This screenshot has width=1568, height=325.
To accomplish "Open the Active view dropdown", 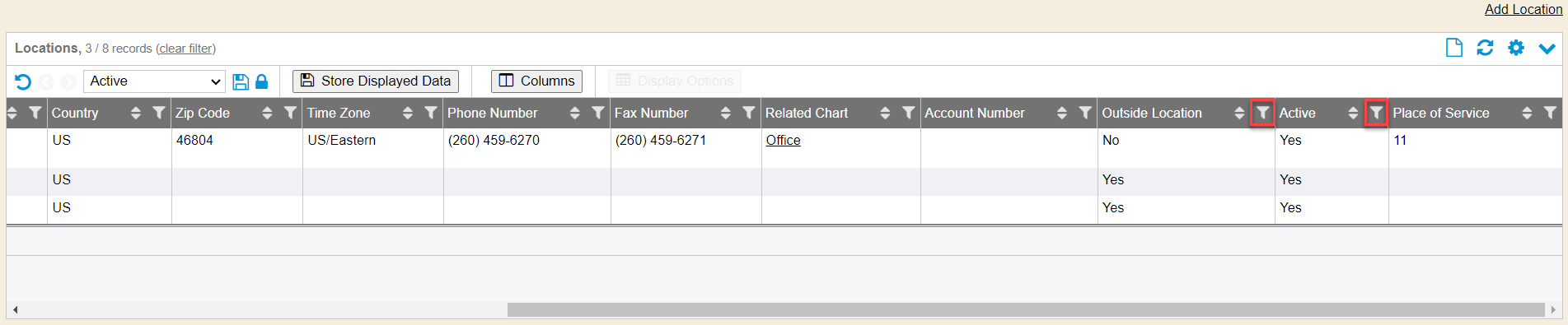I will (x=154, y=81).
